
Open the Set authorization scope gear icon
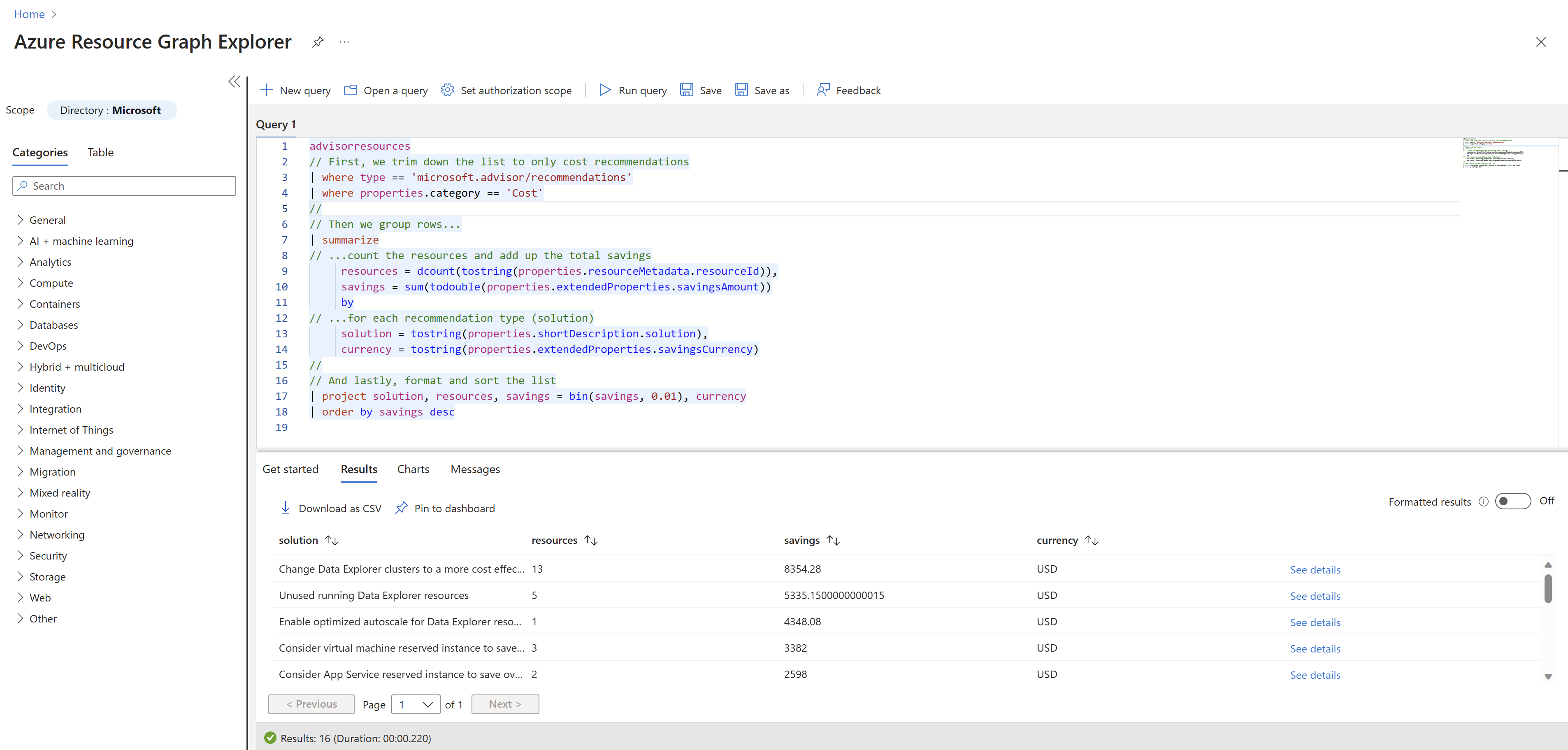pyautogui.click(x=447, y=90)
